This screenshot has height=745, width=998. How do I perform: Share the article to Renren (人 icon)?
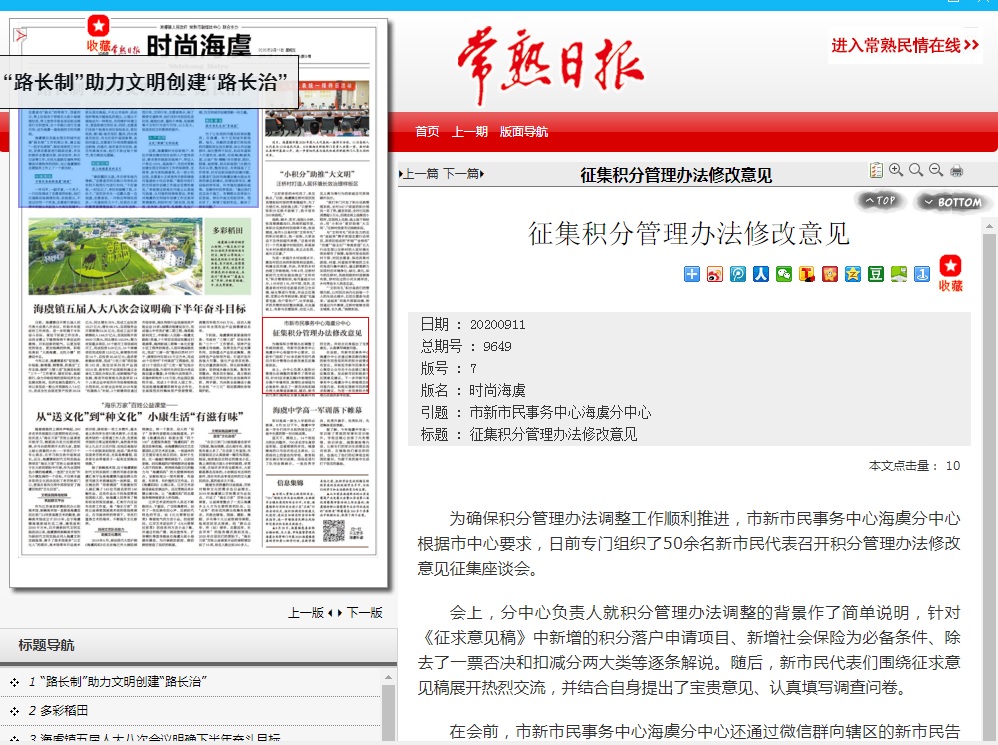click(x=761, y=274)
